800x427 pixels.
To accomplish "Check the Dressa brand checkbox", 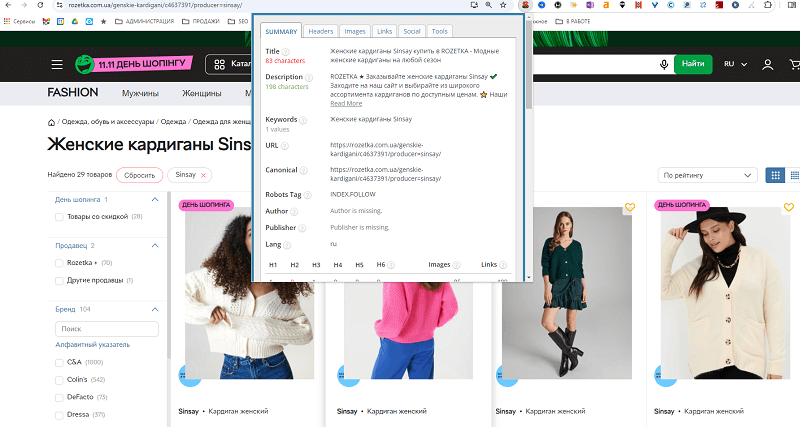I will click(59, 415).
